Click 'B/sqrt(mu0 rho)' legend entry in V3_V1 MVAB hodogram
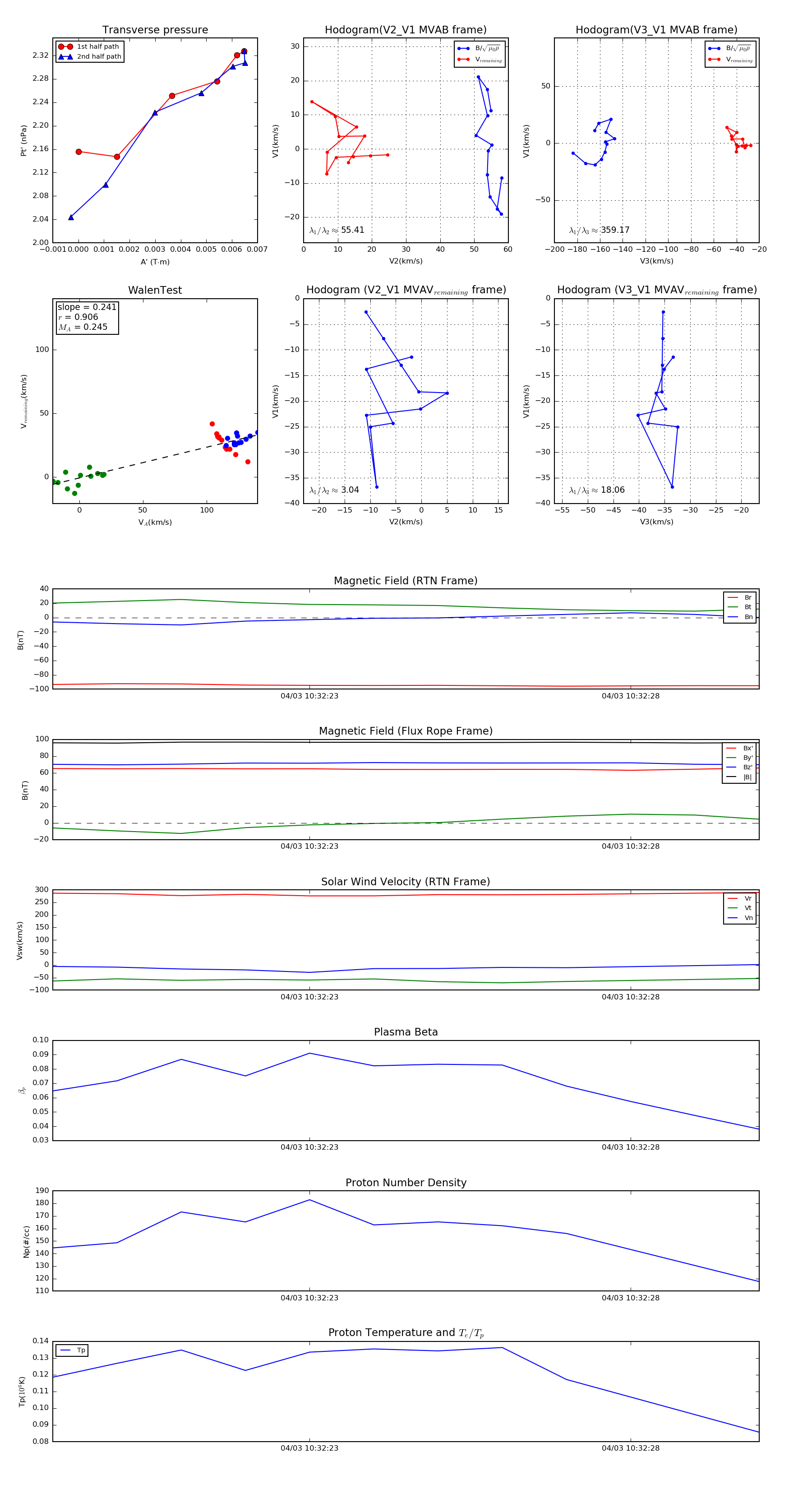Viewport: 812px width, 1489px height. [x=730, y=48]
